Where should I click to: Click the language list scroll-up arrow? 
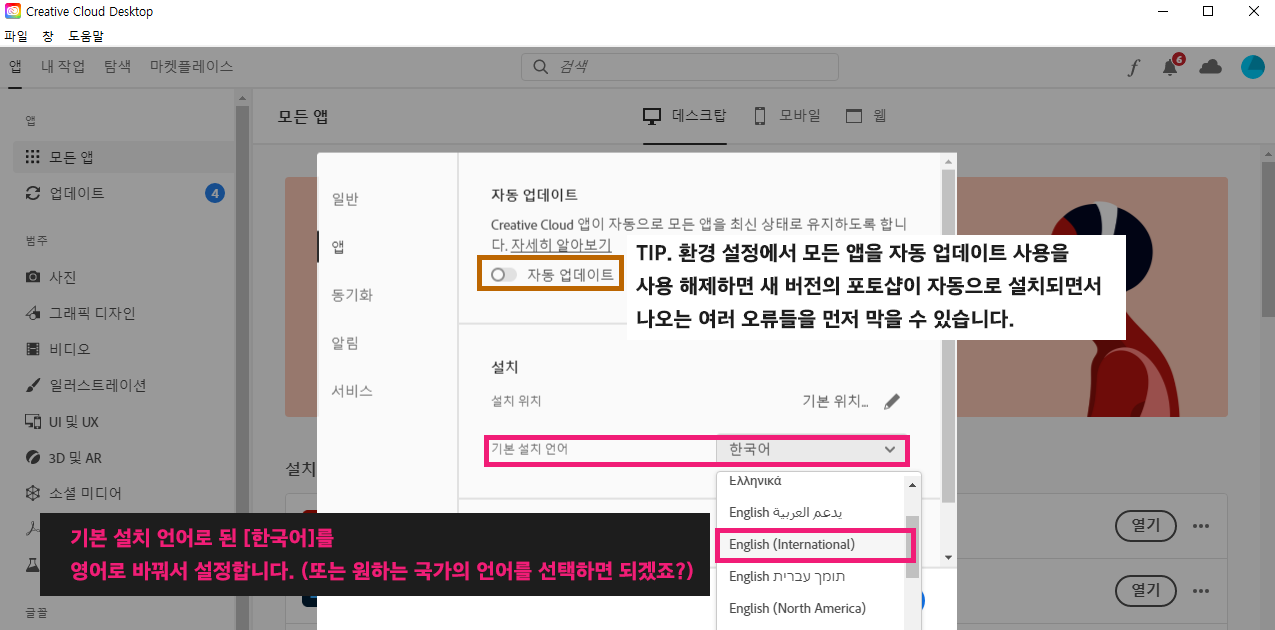(911, 484)
